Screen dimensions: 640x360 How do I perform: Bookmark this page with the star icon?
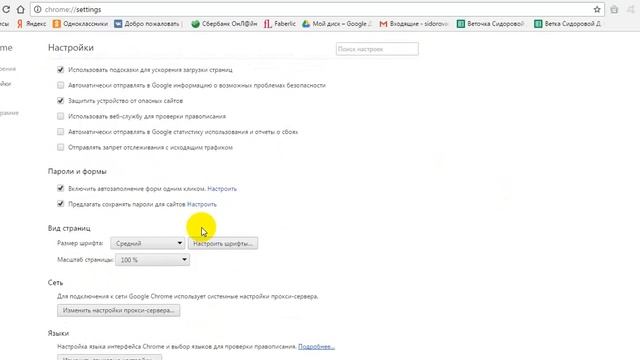(597, 9)
